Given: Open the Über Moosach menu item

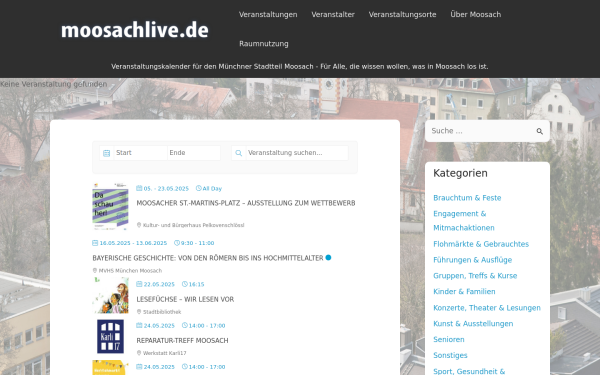Looking at the screenshot, I should (476, 15).
